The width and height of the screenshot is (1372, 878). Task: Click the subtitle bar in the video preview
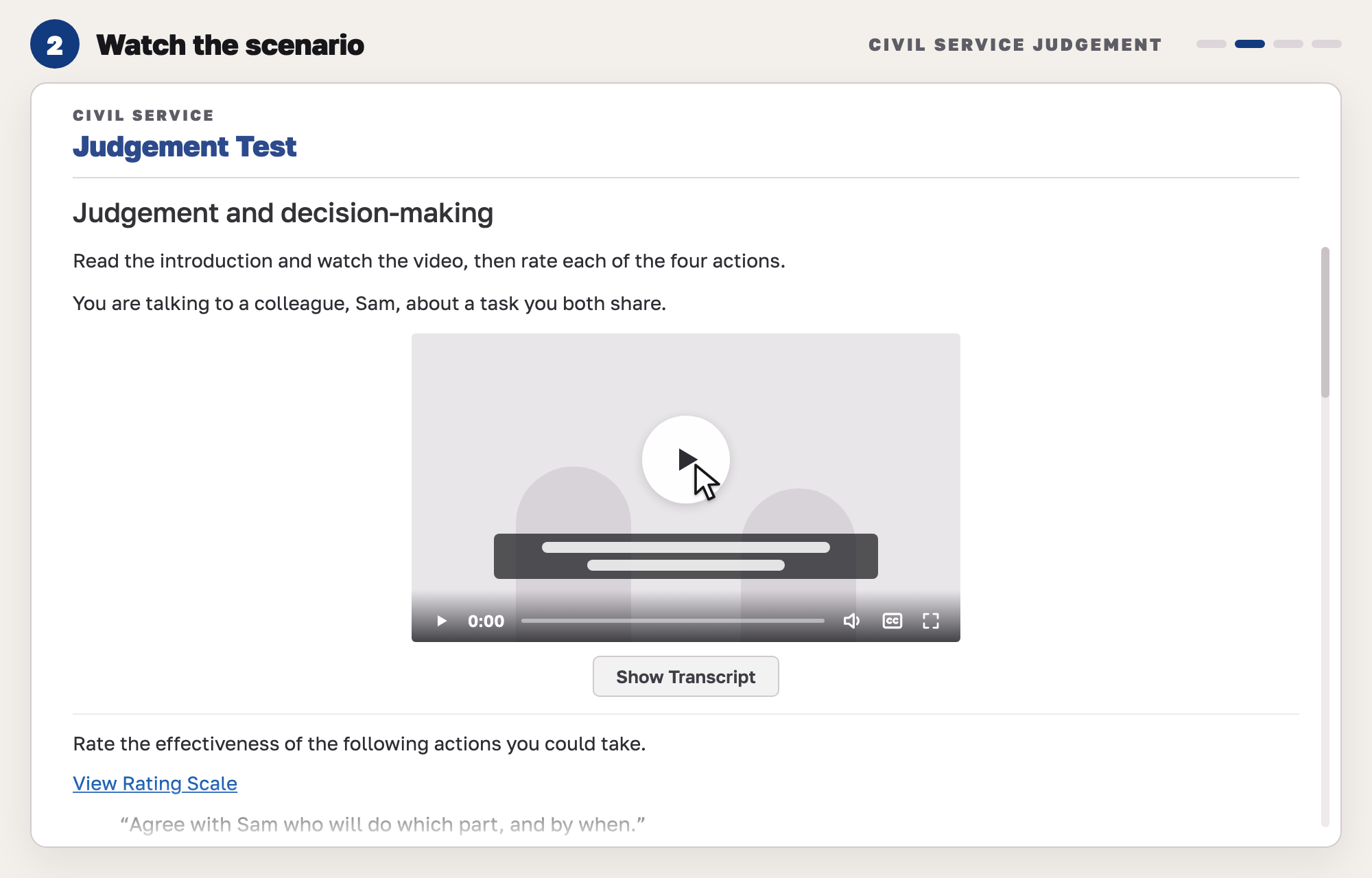click(x=685, y=556)
